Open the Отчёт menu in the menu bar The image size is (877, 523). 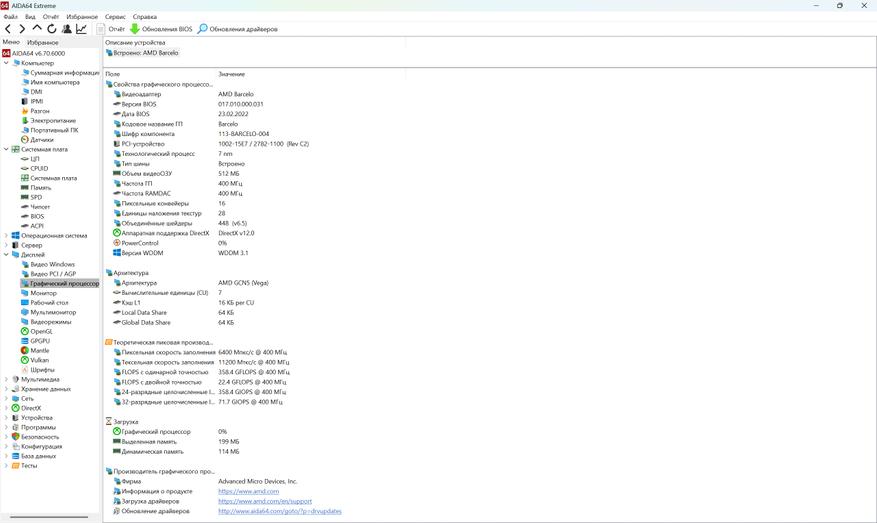tap(51, 17)
